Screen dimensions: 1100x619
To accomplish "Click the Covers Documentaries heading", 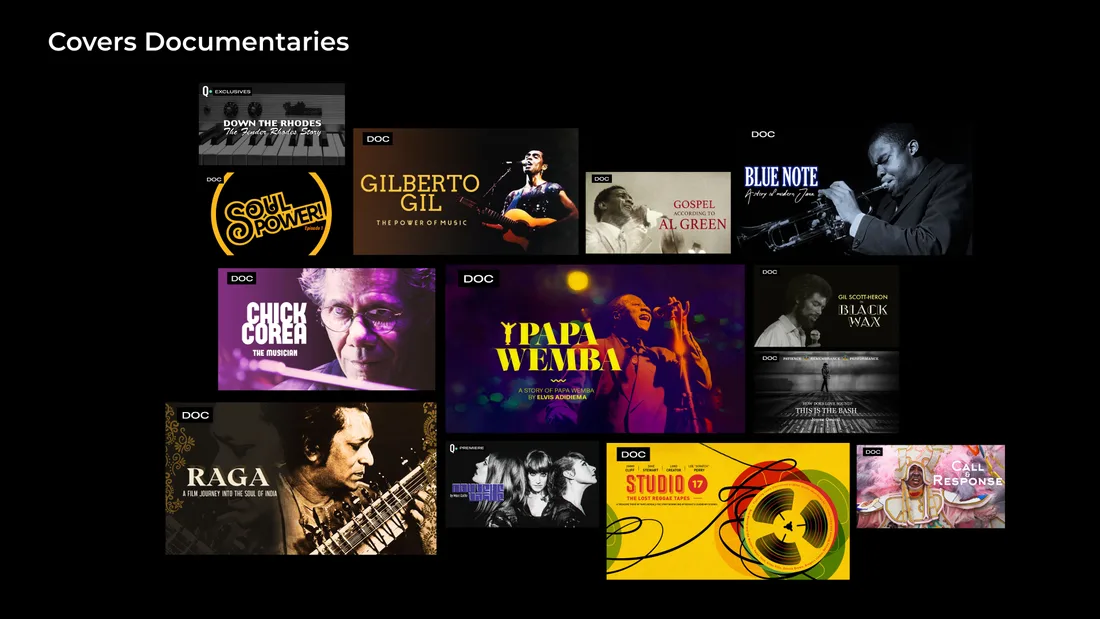I will coord(199,41).
